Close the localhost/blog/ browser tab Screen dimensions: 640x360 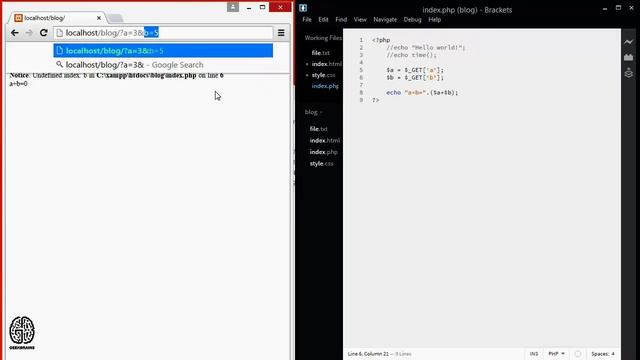point(99,18)
